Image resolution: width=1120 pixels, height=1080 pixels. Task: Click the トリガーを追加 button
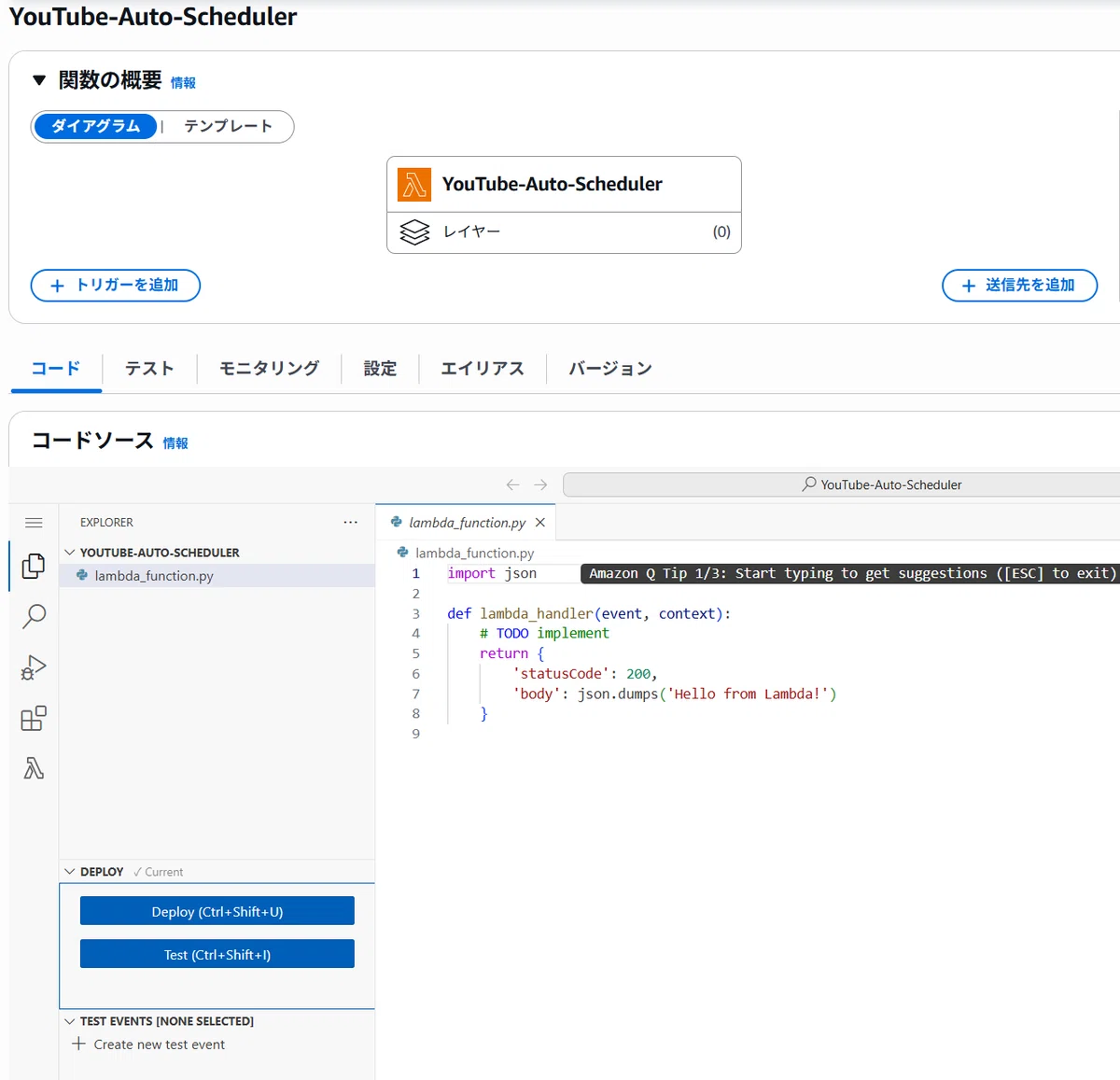(116, 286)
